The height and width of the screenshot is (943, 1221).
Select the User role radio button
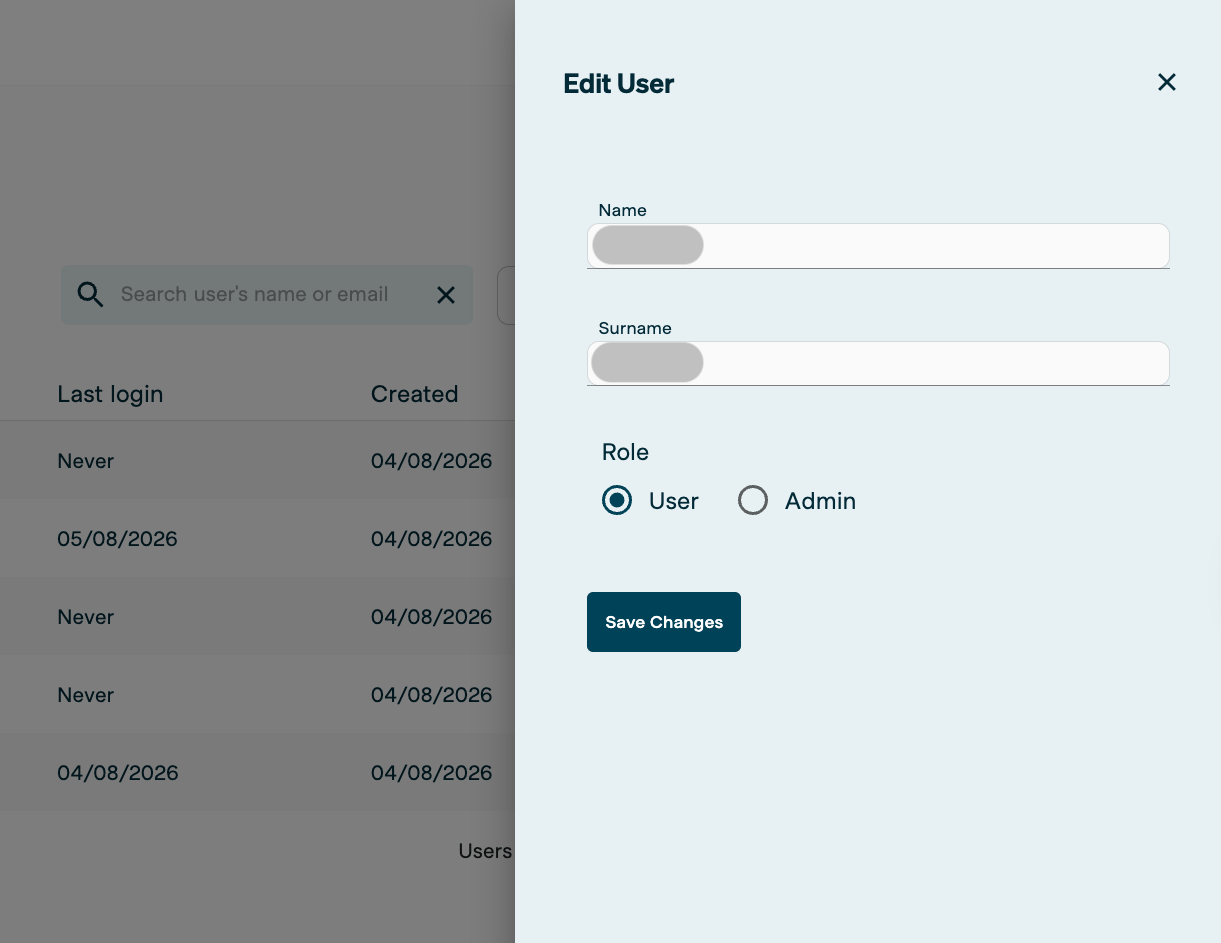(x=617, y=500)
